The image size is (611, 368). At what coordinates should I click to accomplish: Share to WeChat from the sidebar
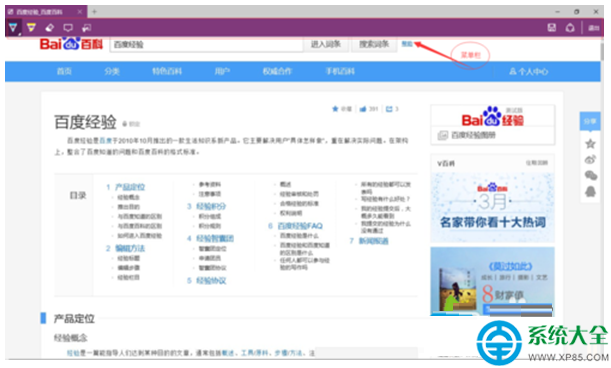click(x=591, y=175)
